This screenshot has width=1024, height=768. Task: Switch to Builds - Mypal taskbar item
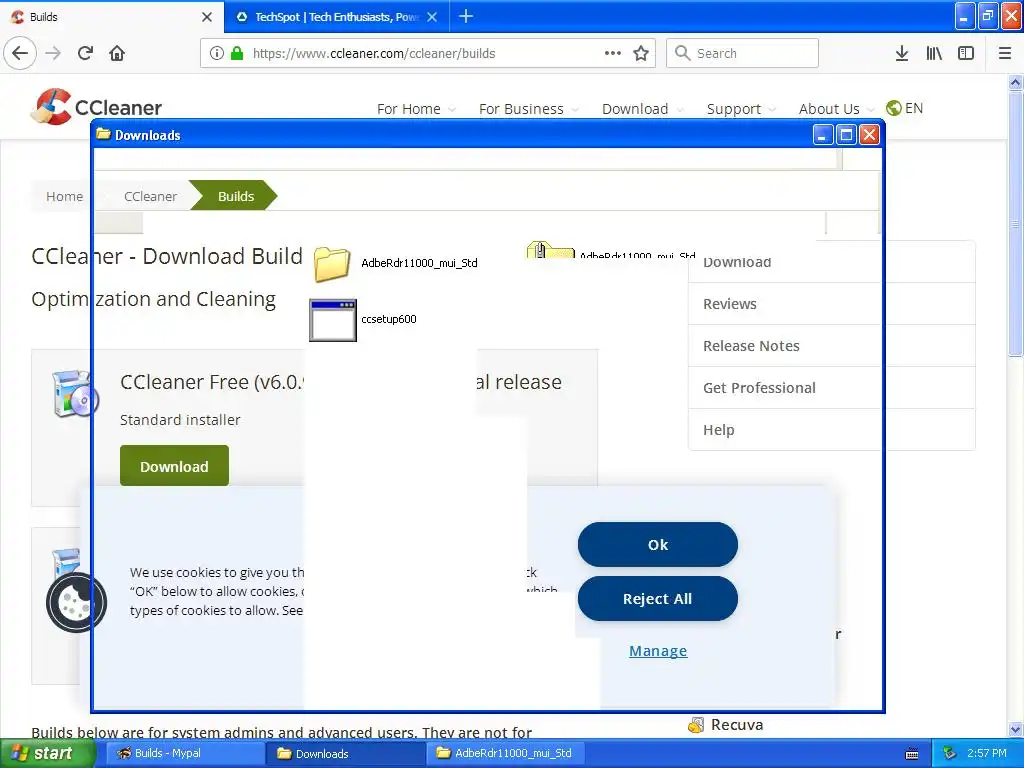click(x=185, y=754)
